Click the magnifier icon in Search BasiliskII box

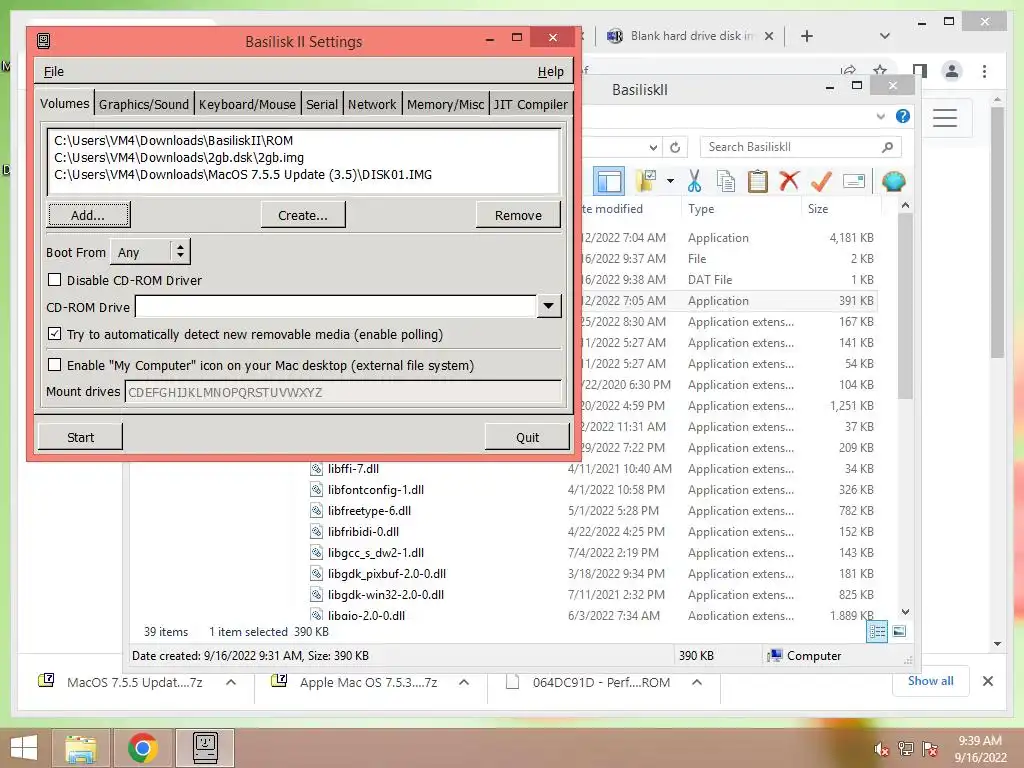pos(887,147)
